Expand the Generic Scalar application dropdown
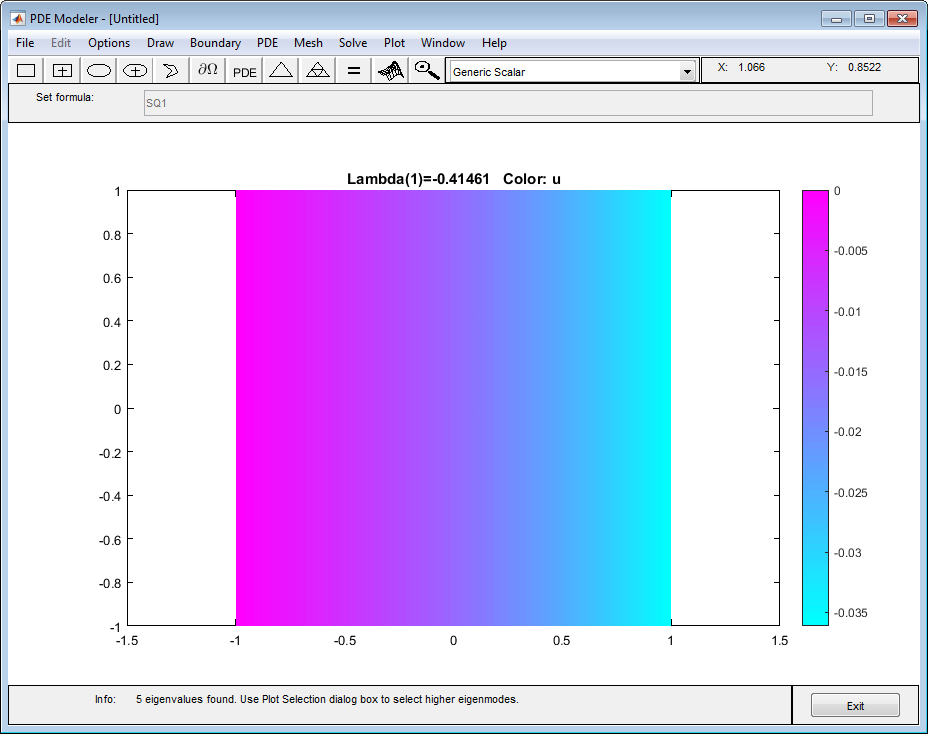Viewport: 928px width, 734px height. (x=687, y=72)
